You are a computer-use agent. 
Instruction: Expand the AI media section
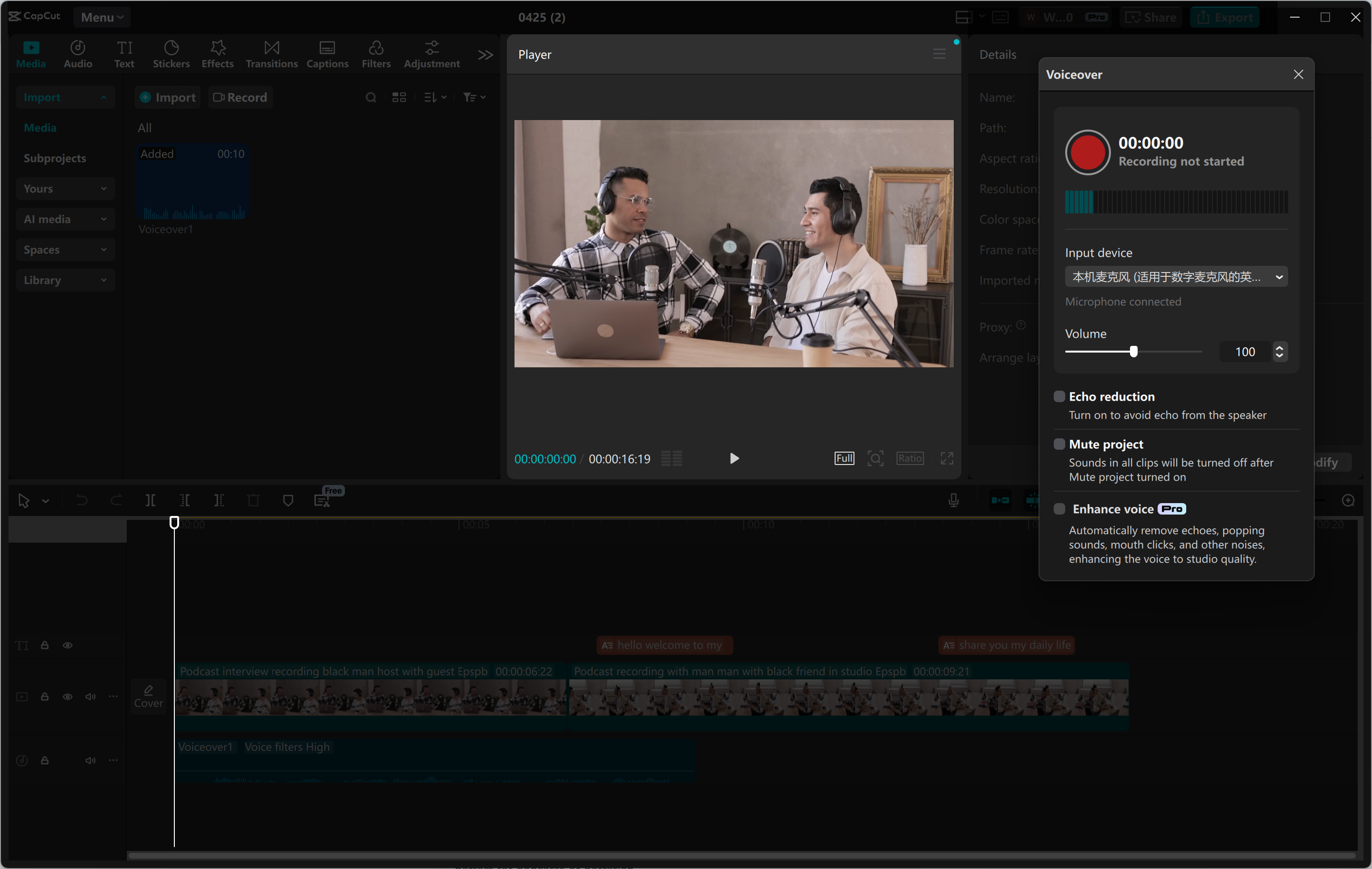(65, 219)
